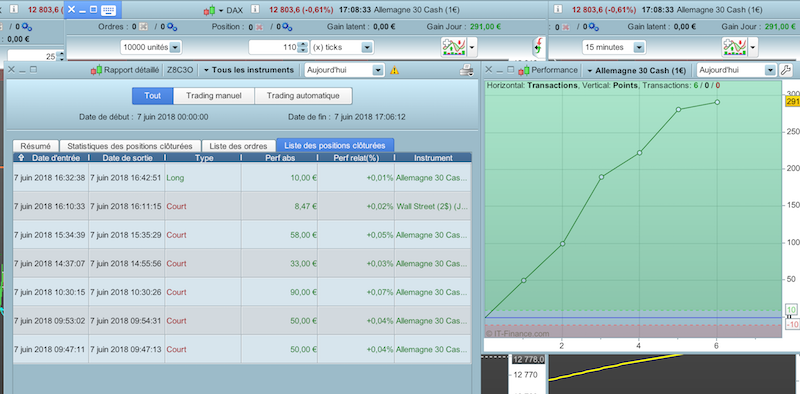
Task: Click the yellow warning icon in report
Action: (394, 70)
